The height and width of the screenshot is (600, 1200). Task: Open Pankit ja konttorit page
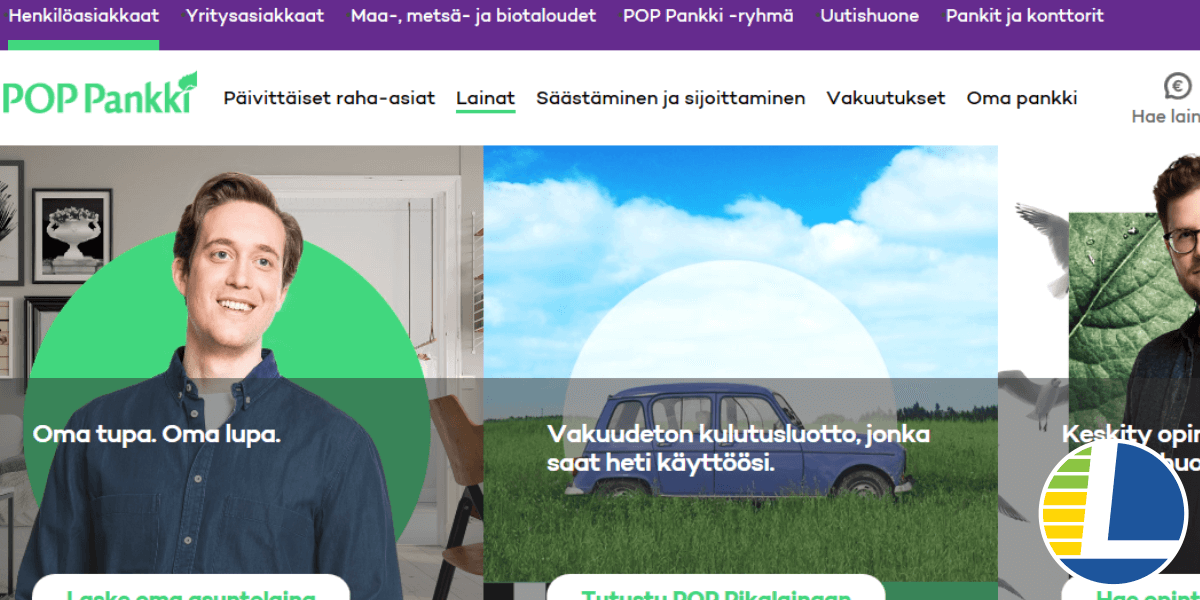[x=1025, y=16]
